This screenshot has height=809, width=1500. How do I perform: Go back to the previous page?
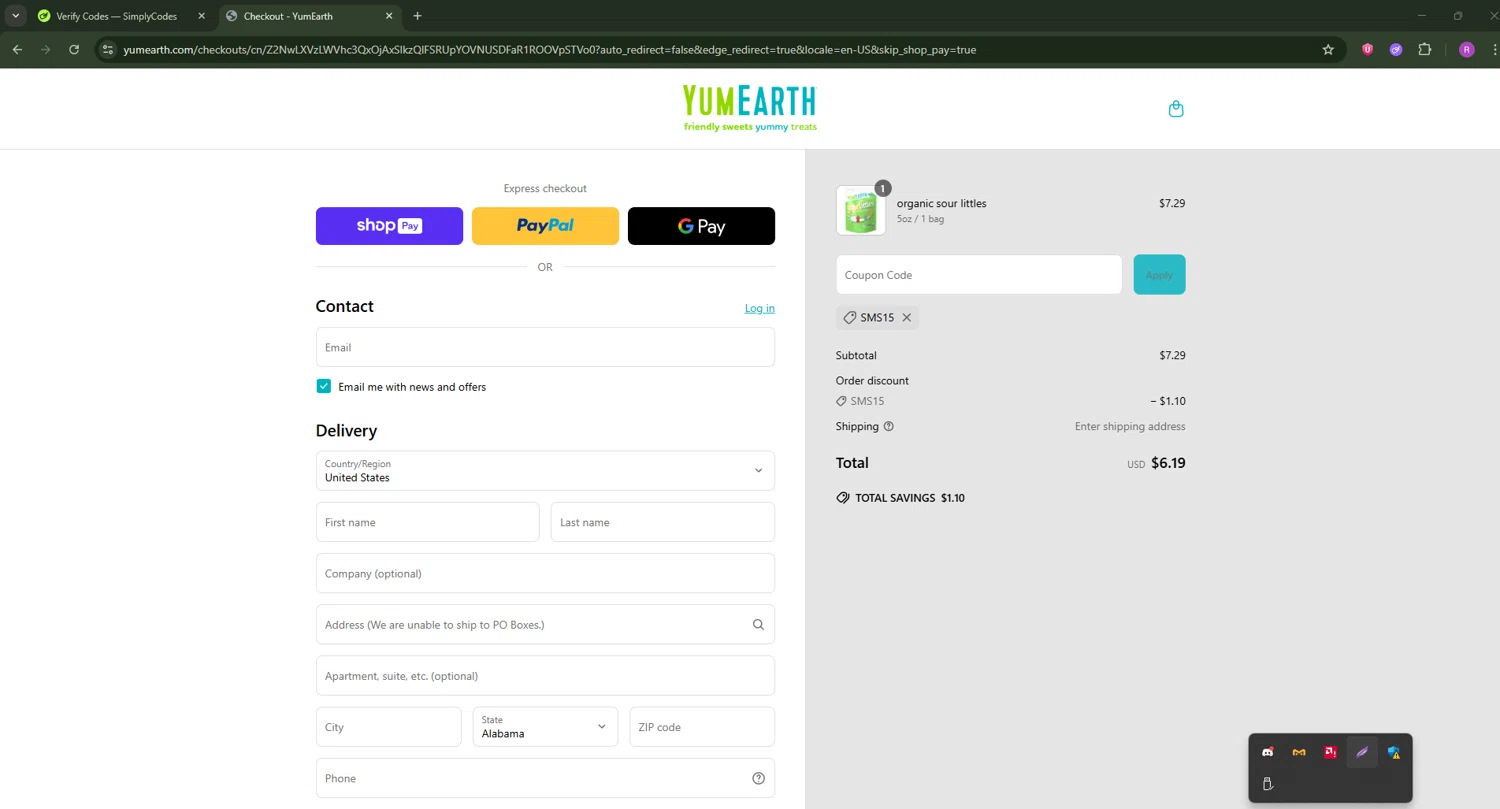(17, 49)
